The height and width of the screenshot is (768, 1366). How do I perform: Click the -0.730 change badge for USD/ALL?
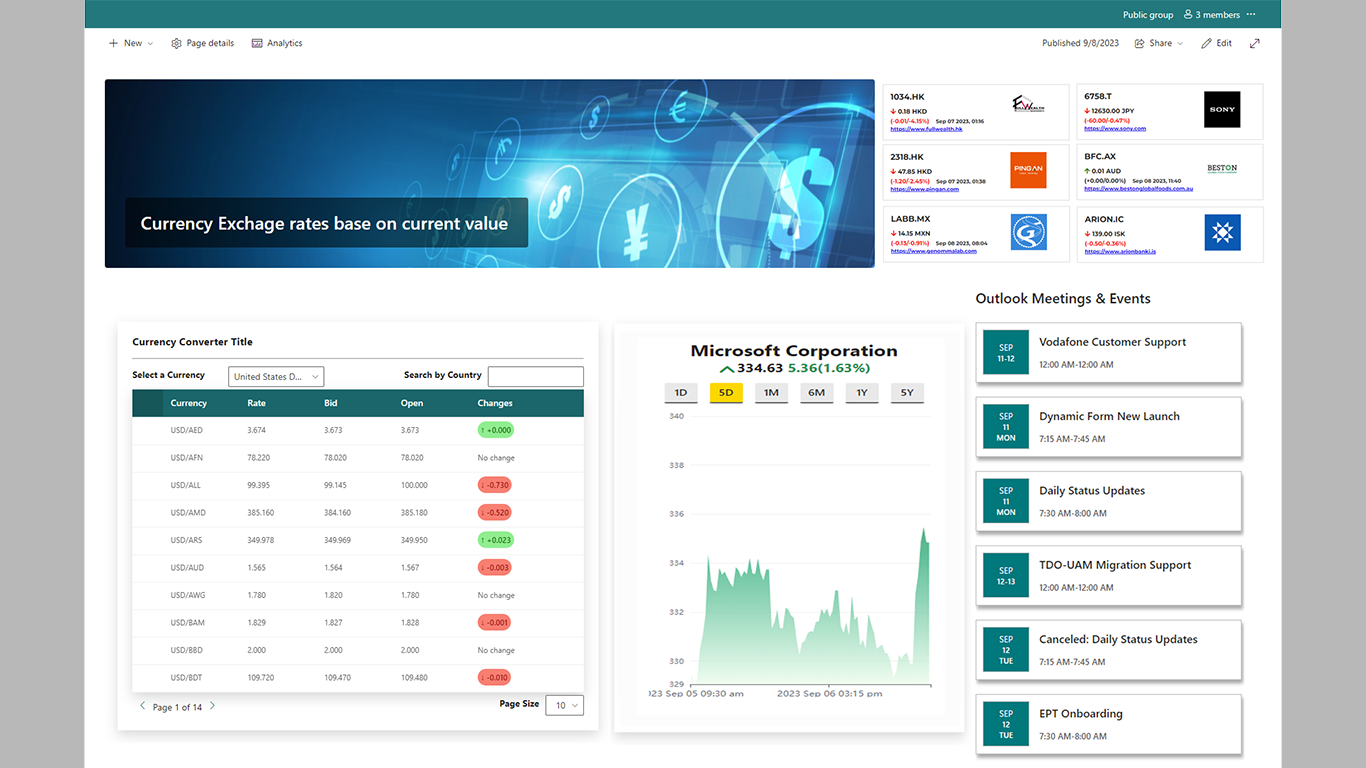pyautogui.click(x=495, y=485)
